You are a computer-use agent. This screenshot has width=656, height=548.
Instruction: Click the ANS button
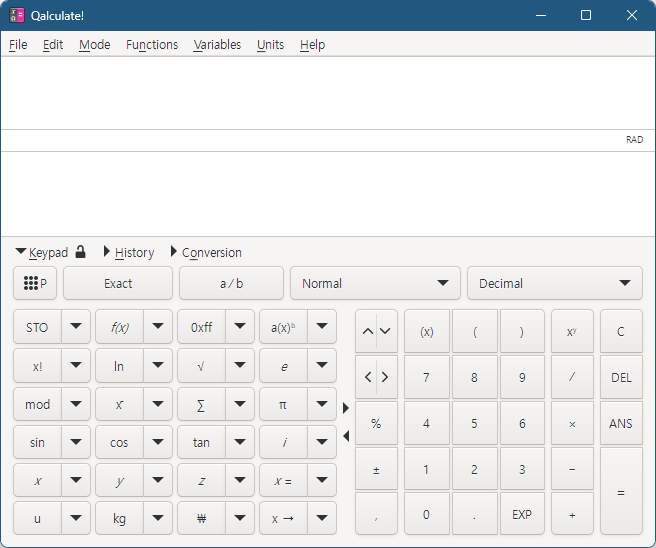pos(621,423)
